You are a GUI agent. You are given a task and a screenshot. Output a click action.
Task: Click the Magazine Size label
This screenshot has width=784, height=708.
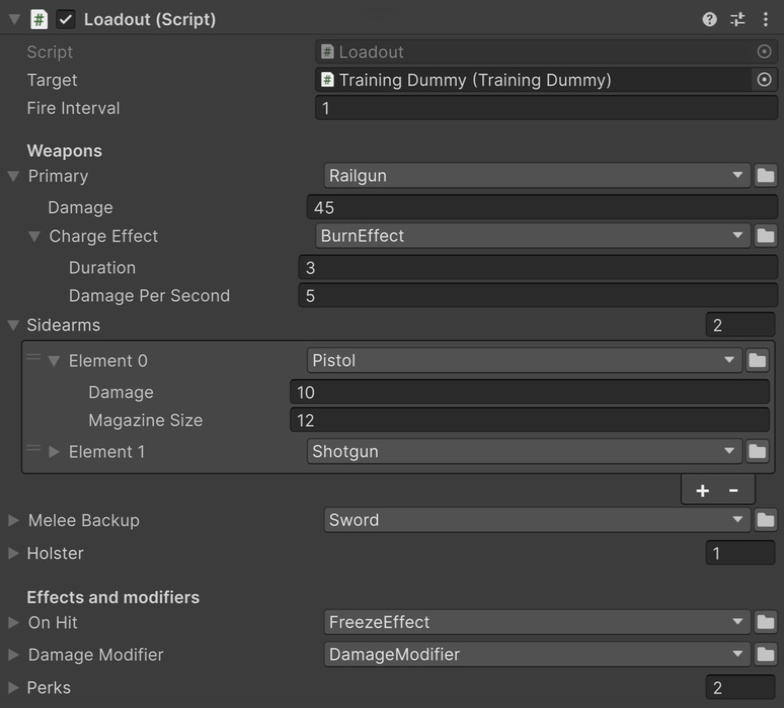[x=146, y=420]
